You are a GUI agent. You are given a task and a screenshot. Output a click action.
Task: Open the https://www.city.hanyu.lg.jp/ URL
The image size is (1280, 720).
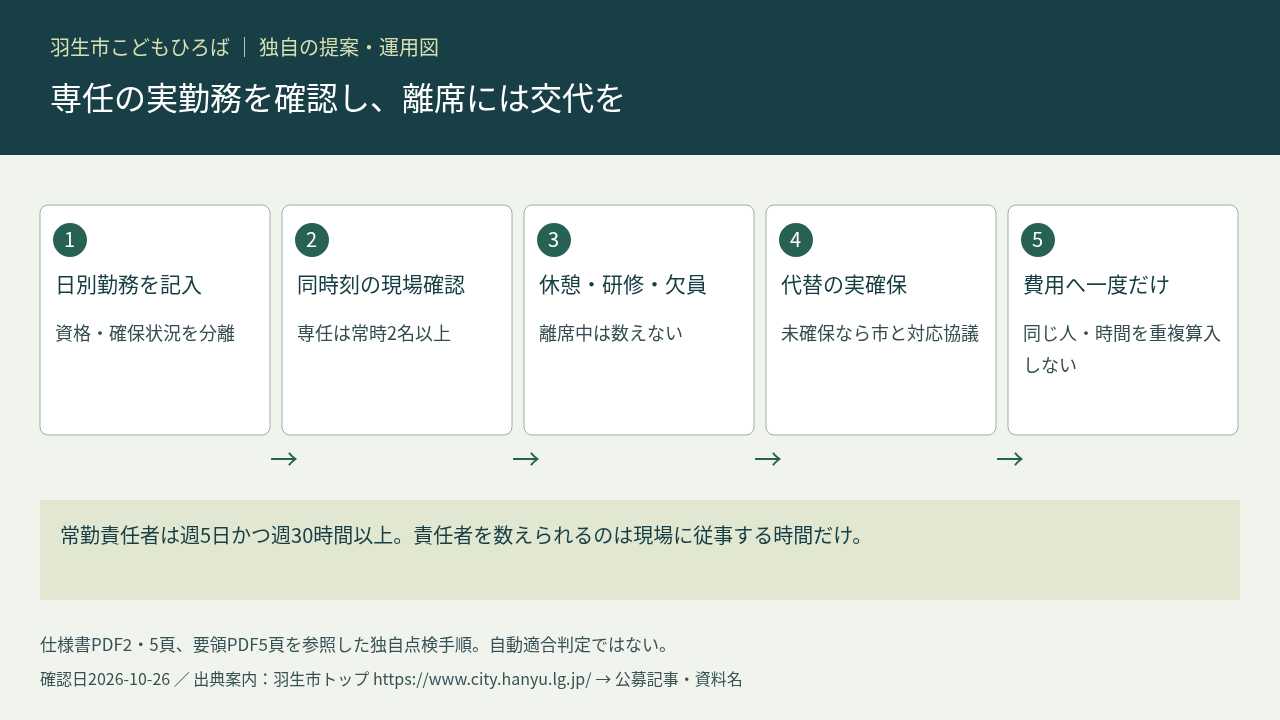click(x=482, y=679)
